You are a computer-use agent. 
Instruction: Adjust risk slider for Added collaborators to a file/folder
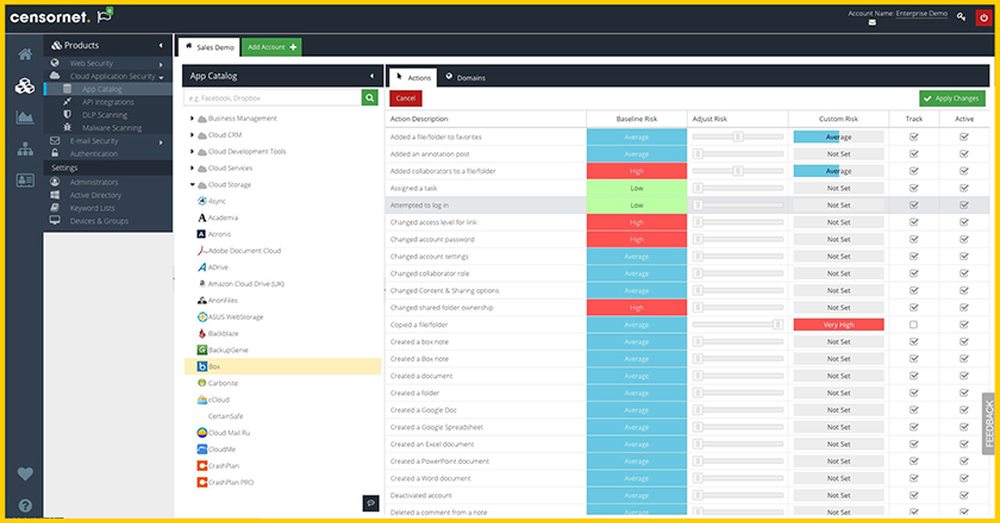(738, 171)
